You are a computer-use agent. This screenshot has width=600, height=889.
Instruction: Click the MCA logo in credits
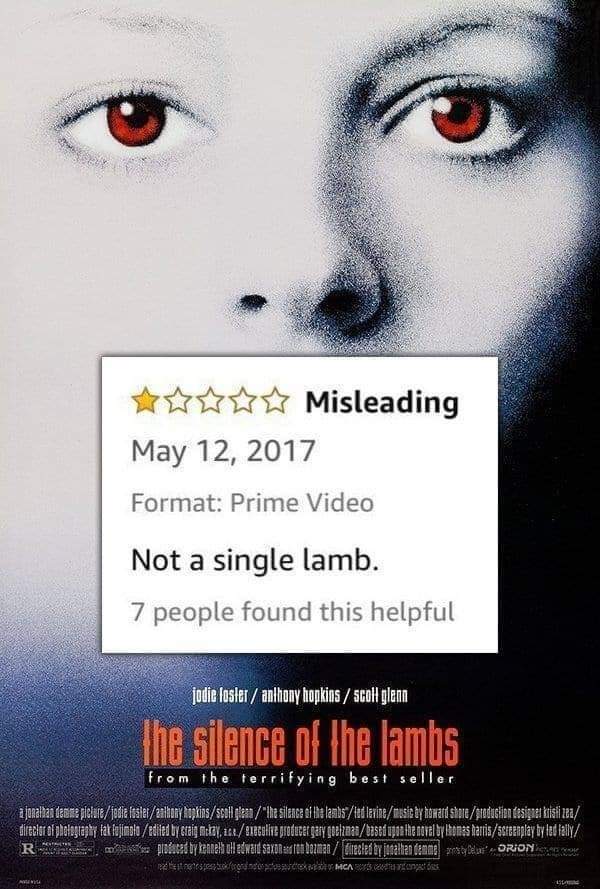click(x=345, y=867)
